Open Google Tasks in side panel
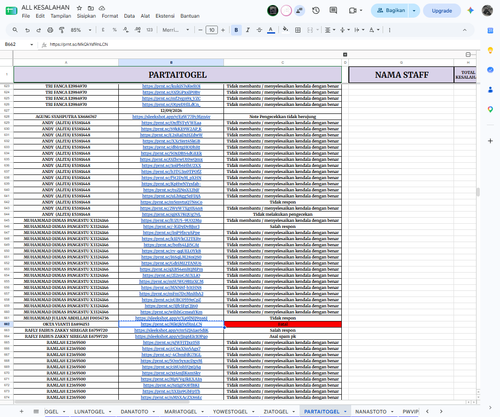 (x=490, y=70)
